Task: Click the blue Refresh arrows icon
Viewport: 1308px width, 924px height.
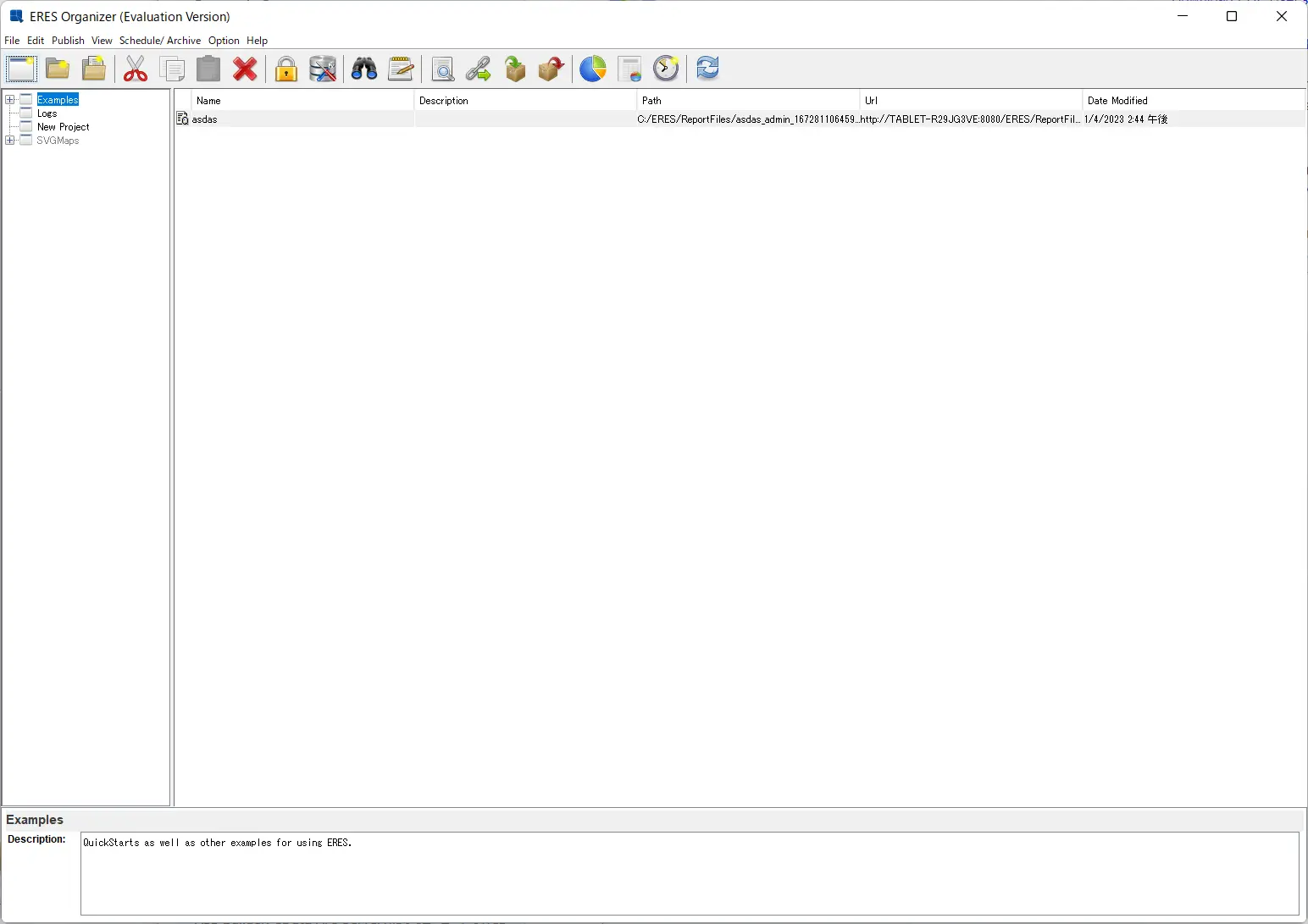Action: [x=708, y=68]
